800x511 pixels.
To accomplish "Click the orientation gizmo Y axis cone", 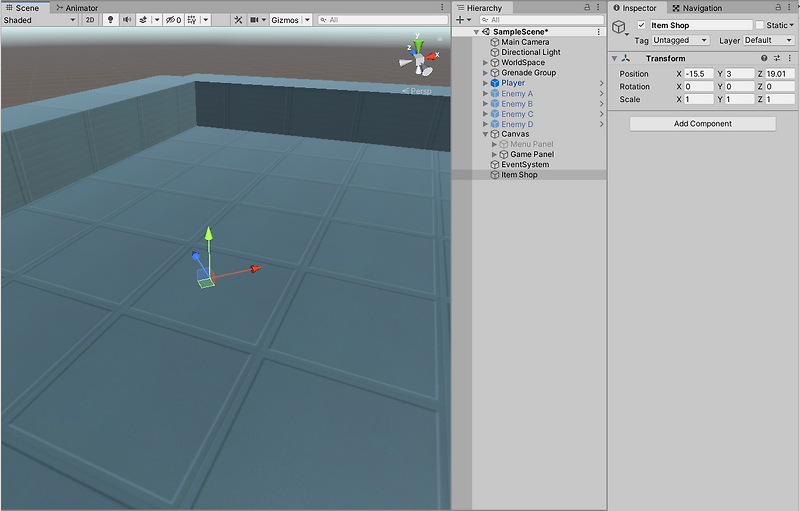I will click(x=418, y=46).
